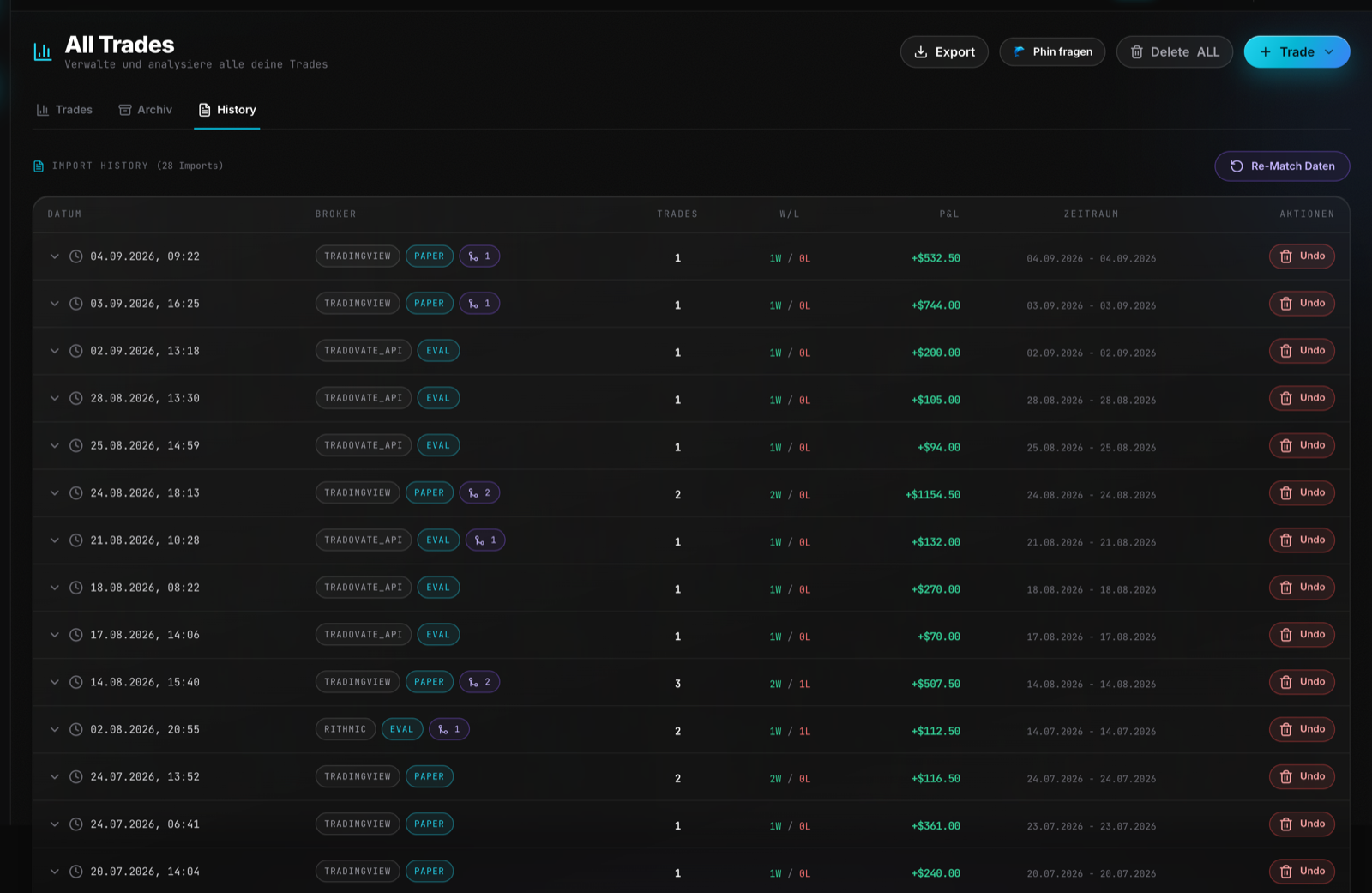Click the link badge in the Rithmic row
Viewport: 1372px width, 893px height.
click(x=448, y=729)
